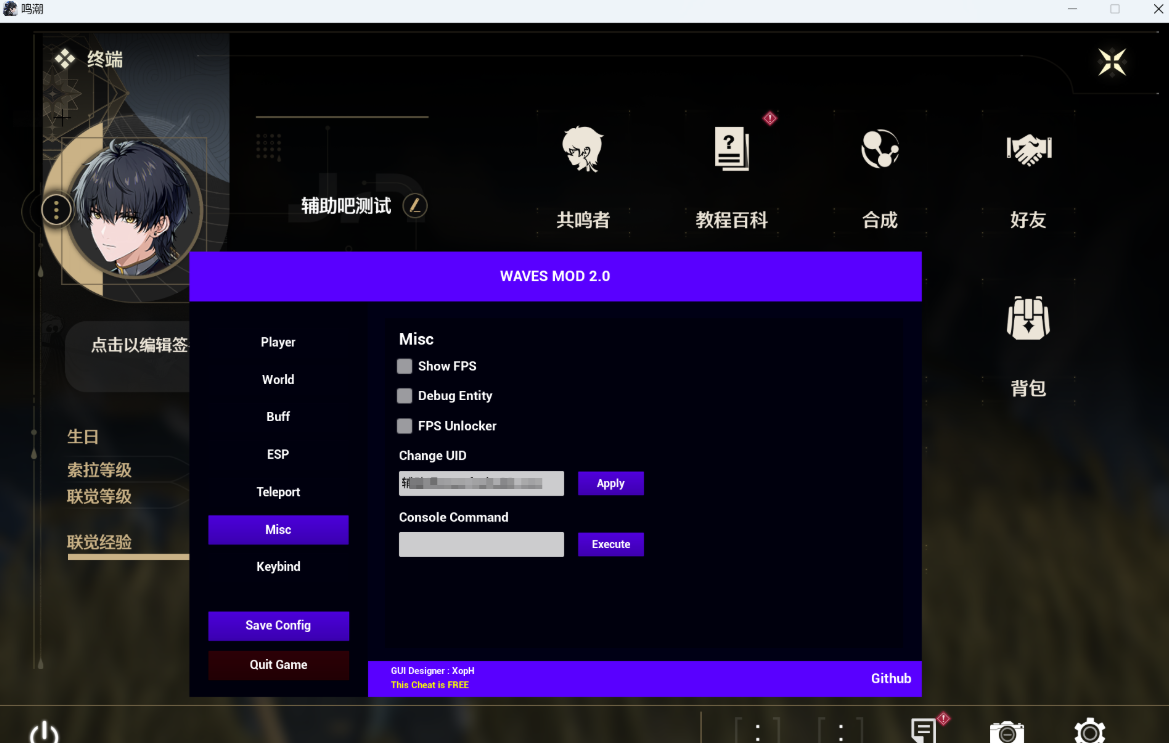Toggle the Debug Entity option
This screenshot has width=1169, height=743.
click(404, 396)
